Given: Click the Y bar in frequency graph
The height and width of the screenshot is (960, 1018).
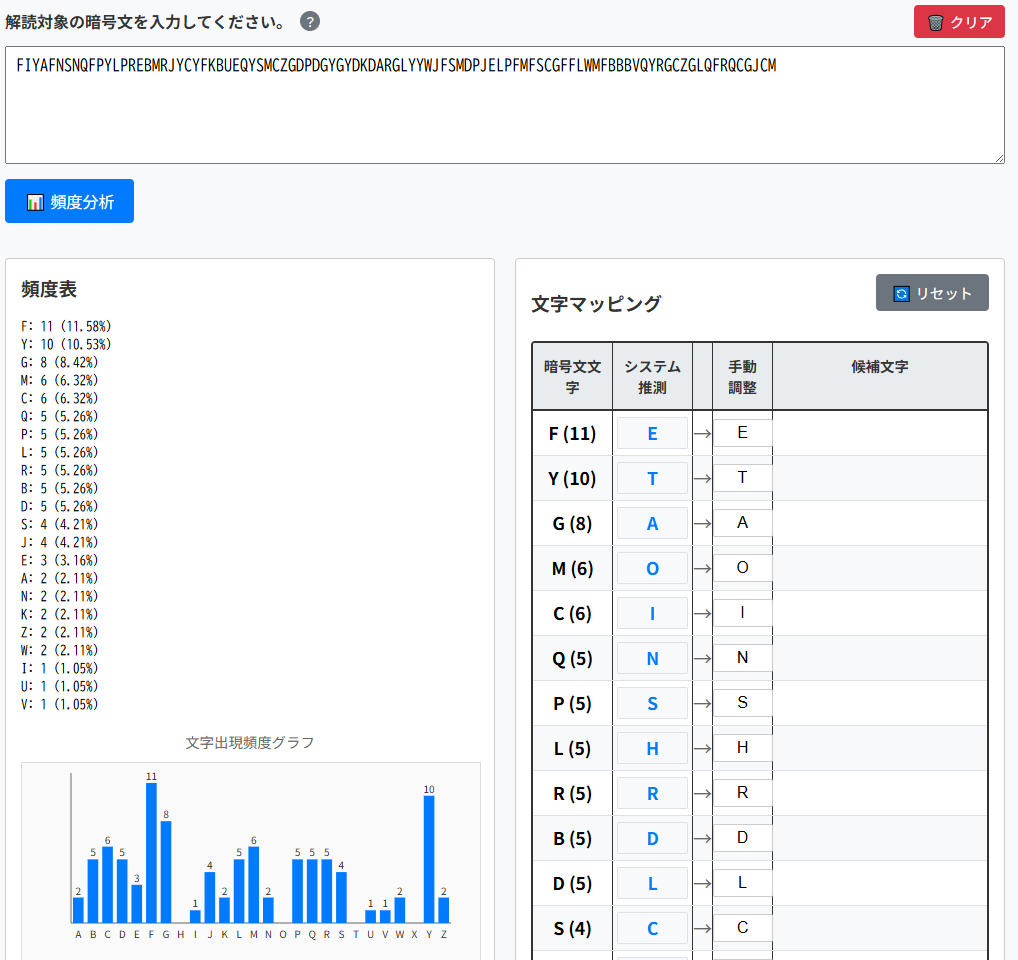Looking at the screenshot, I should 429,859.
